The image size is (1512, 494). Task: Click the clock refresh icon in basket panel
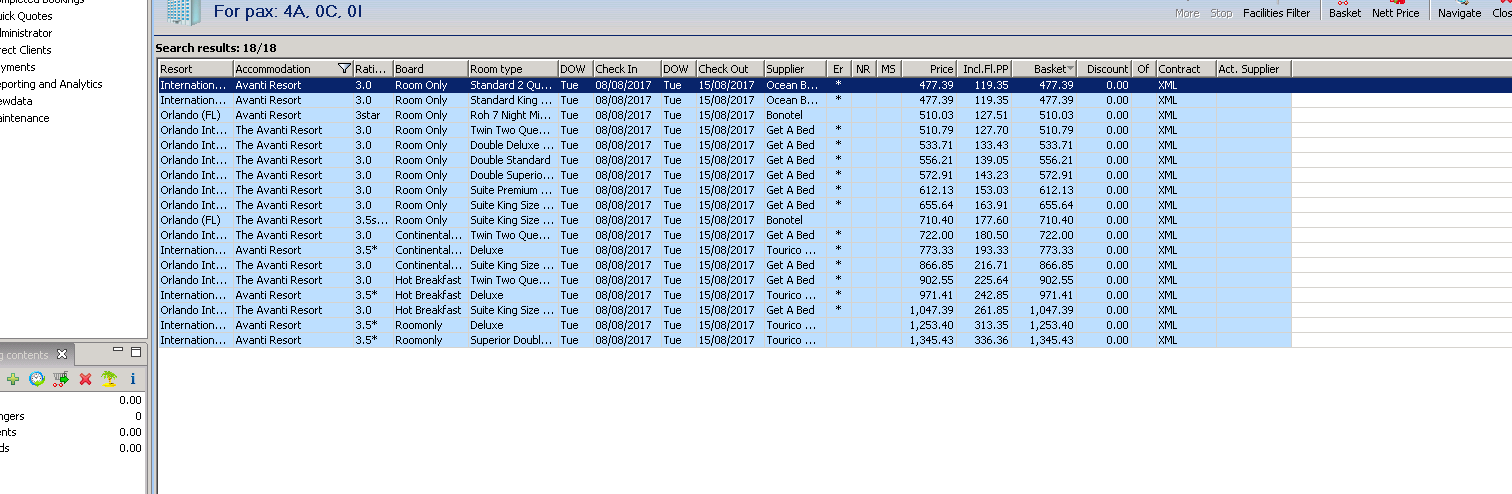[37, 379]
